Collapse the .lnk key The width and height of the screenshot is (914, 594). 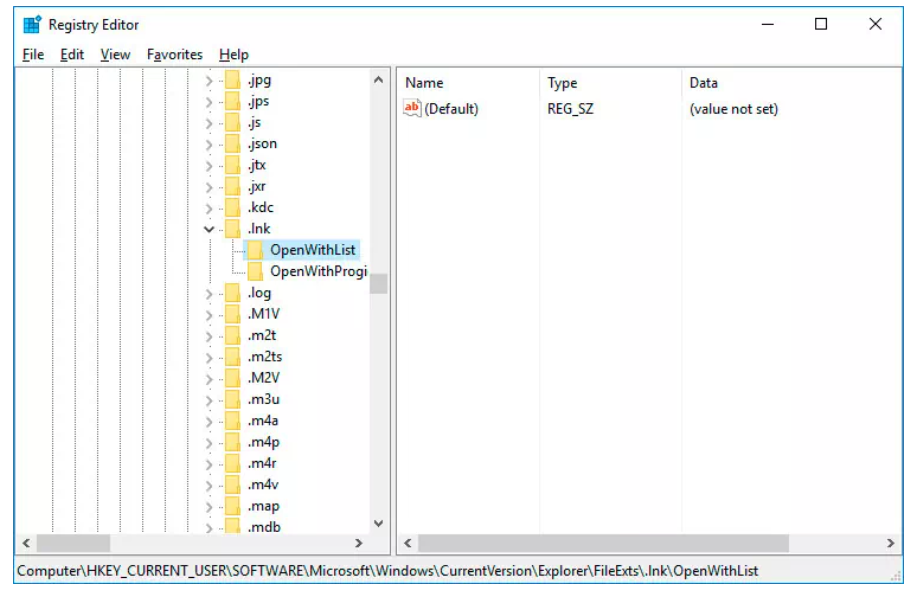tap(209, 229)
